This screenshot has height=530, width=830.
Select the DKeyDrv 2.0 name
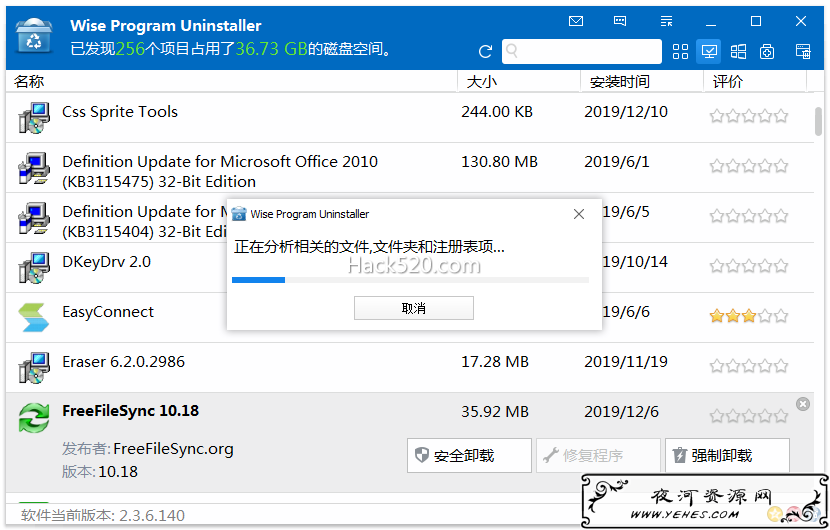[106, 262]
